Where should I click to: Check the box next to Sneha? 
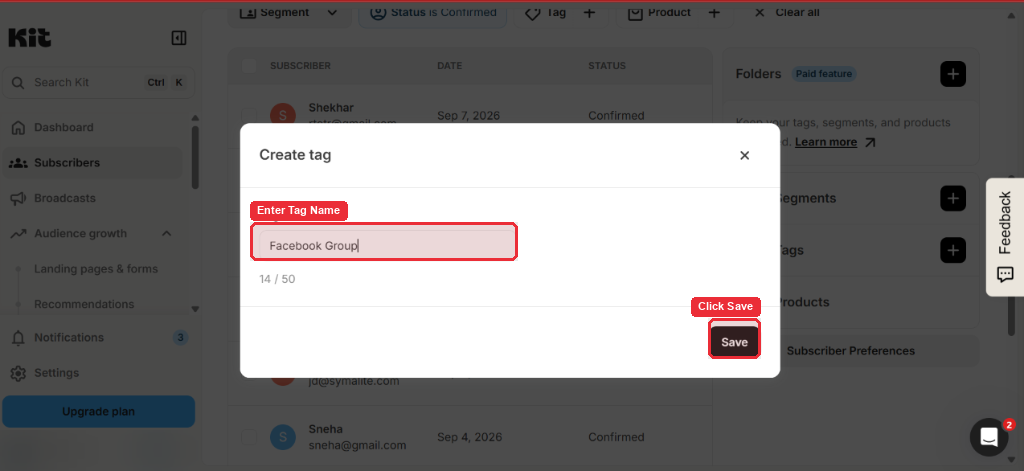pos(249,437)
